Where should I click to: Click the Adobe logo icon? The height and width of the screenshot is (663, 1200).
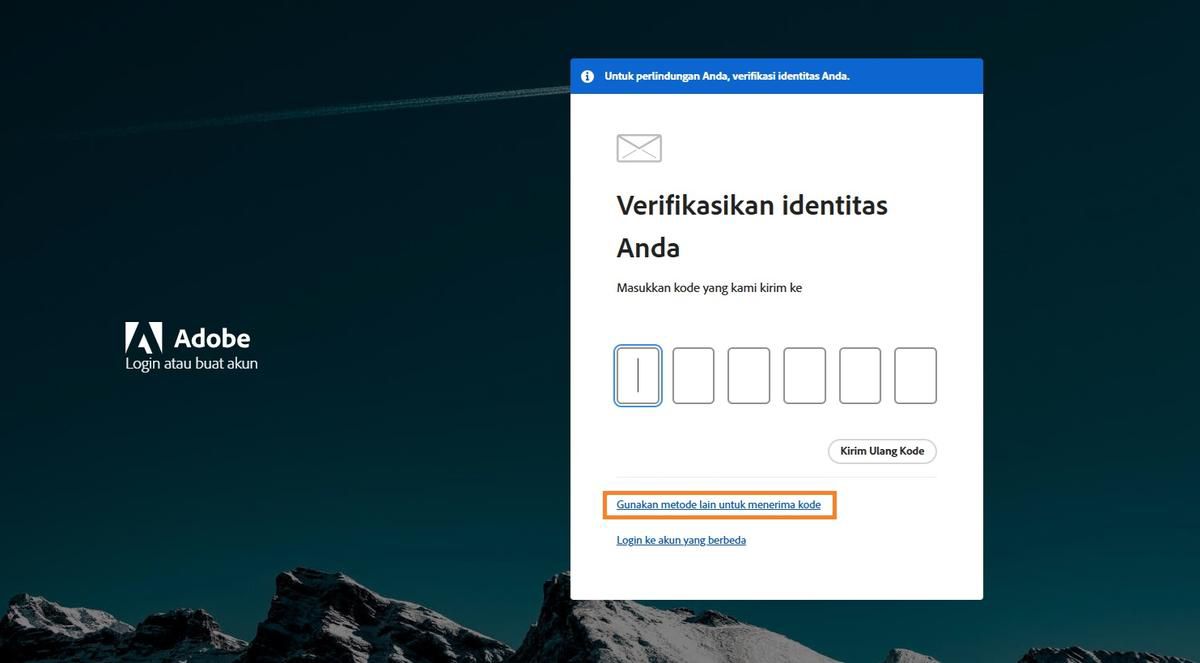[143, 337]
